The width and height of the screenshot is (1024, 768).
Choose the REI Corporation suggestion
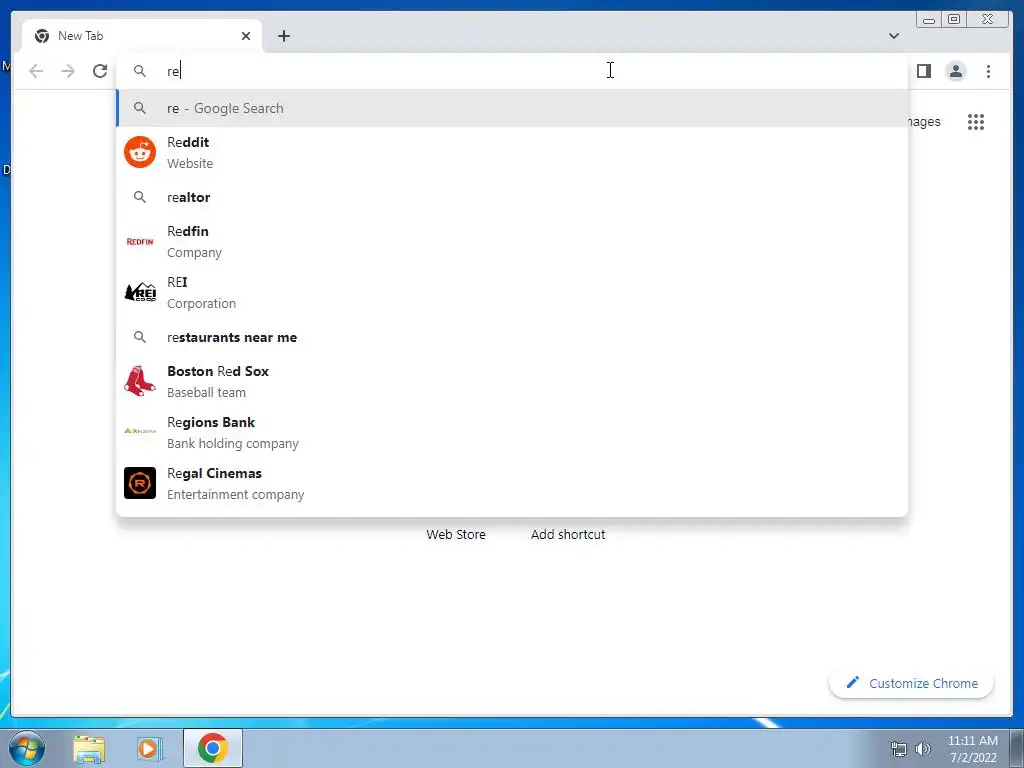click(x=512, y=293)
